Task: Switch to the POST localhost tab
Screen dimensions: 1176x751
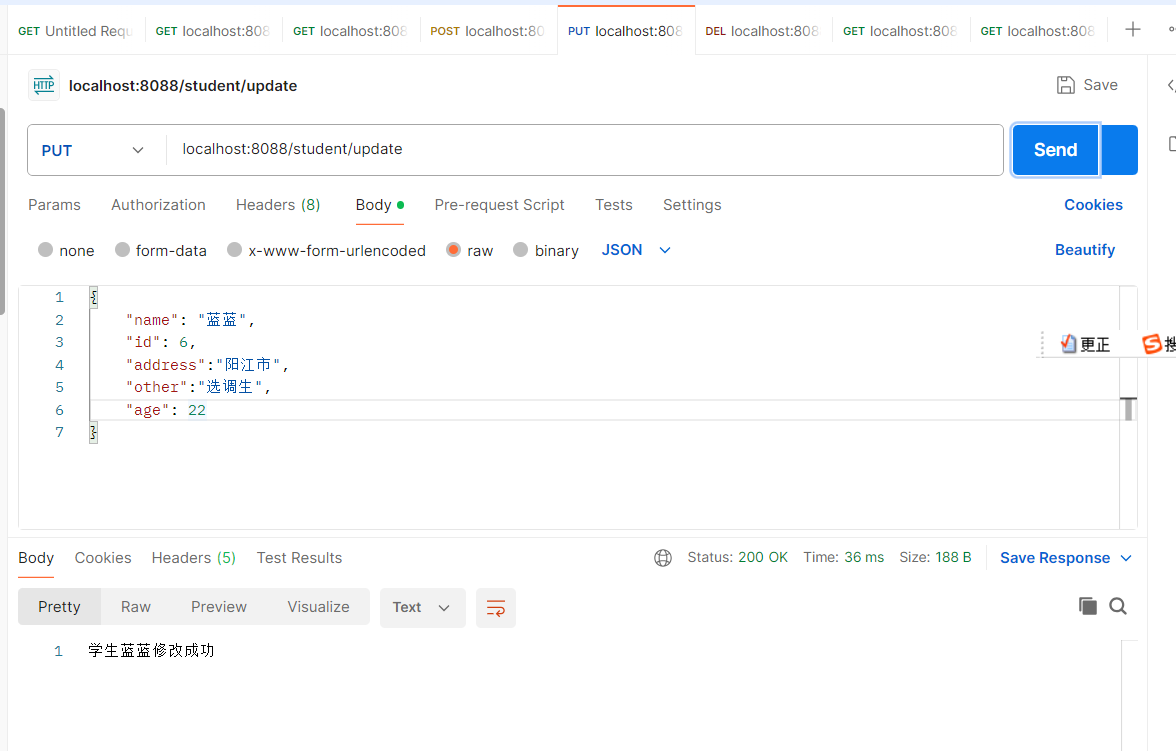Action: tap(488, 31)
